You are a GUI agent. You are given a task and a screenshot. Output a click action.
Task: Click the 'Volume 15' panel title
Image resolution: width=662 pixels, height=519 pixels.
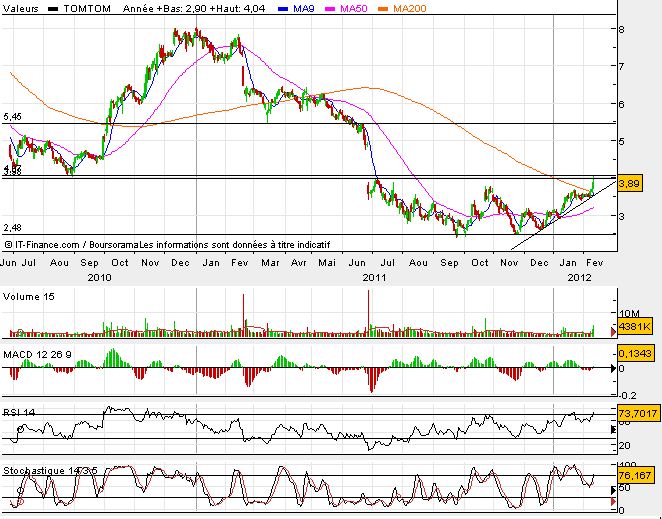[29, 296]
